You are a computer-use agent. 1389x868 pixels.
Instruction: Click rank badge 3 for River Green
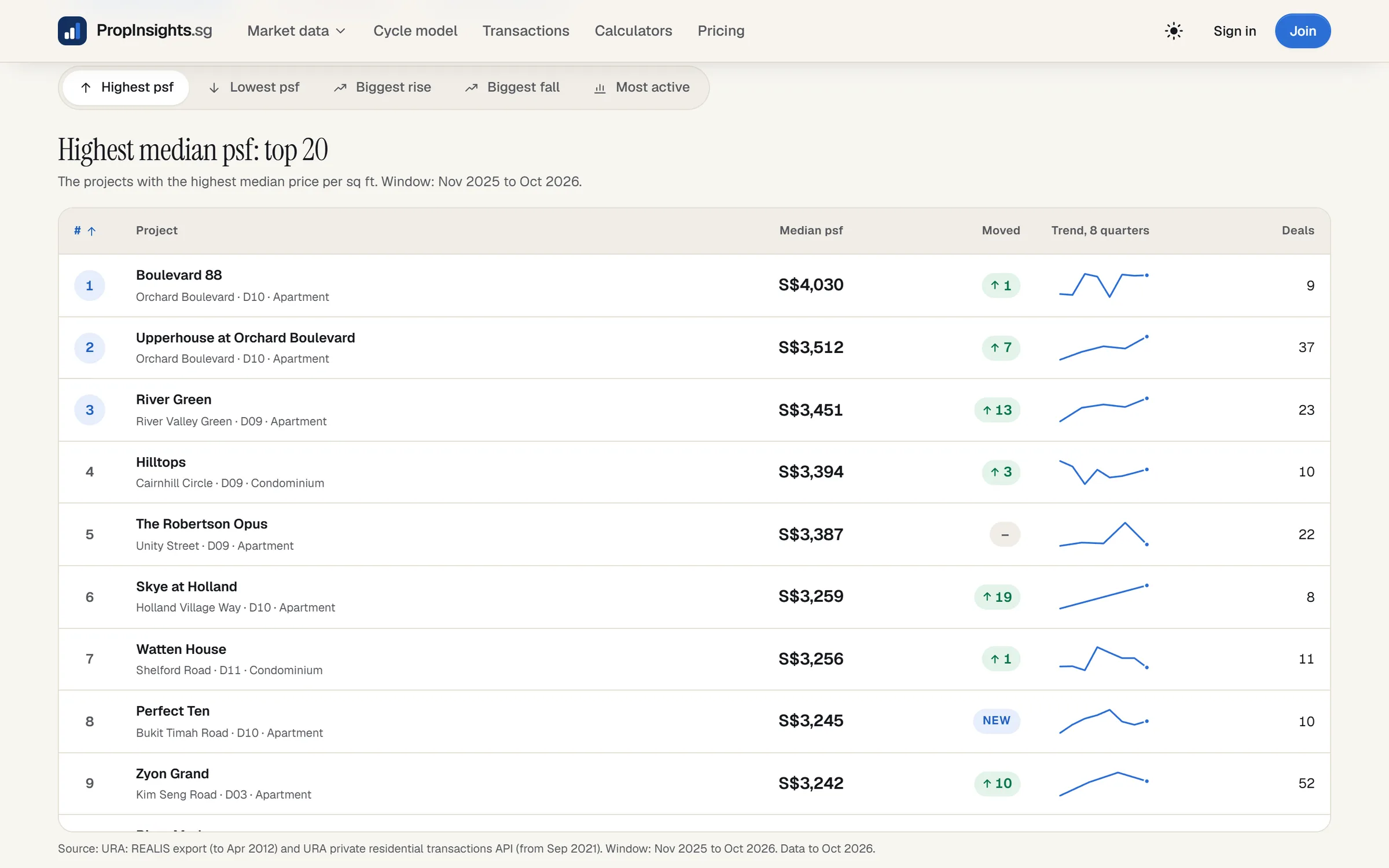point(90,410)
